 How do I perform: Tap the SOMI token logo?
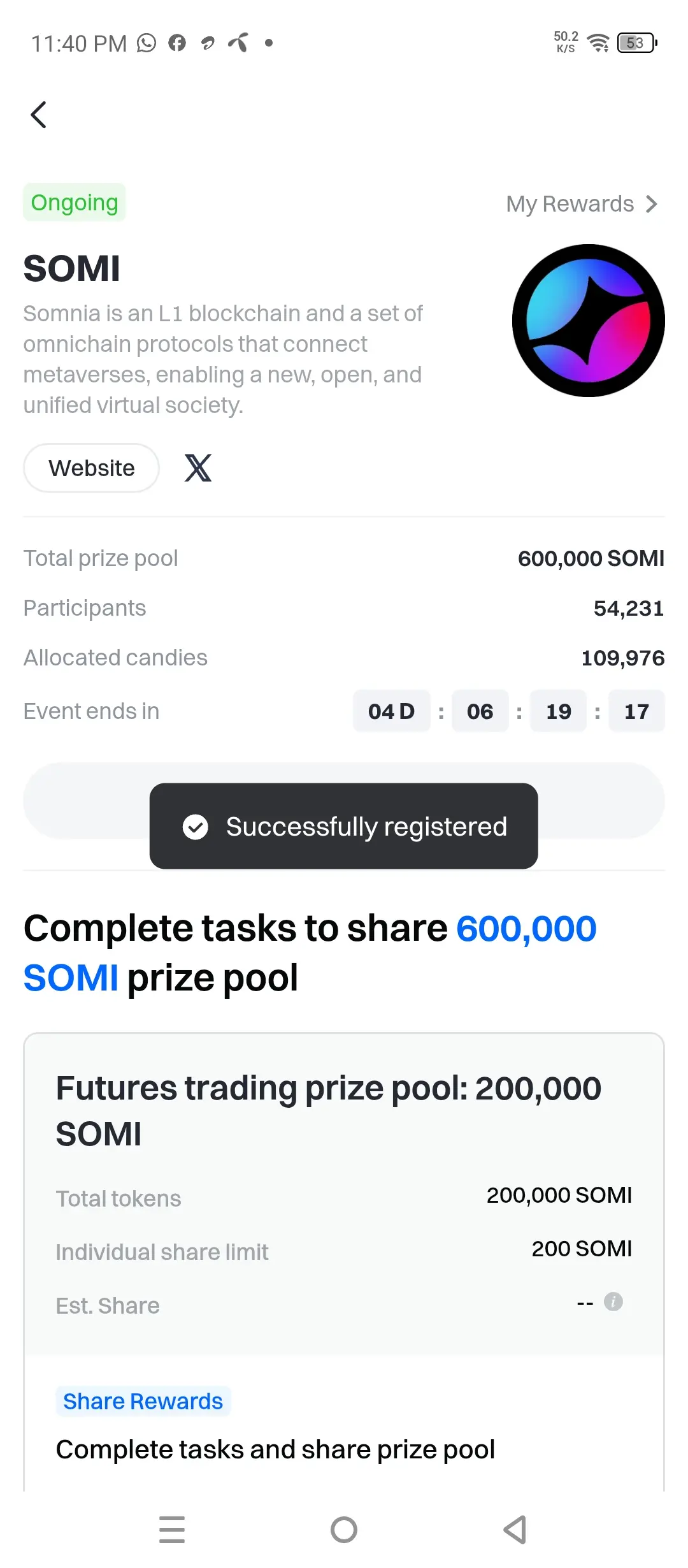click(x=589, y=321)
